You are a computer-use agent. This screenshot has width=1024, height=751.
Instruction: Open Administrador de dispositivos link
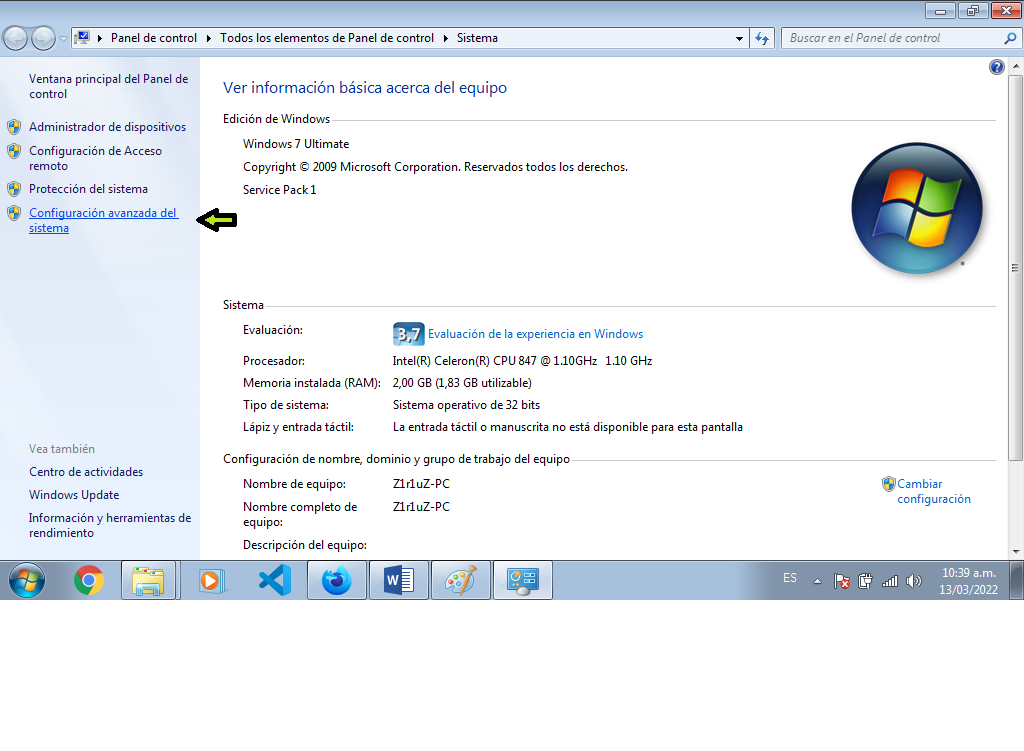tap(107, 127)
